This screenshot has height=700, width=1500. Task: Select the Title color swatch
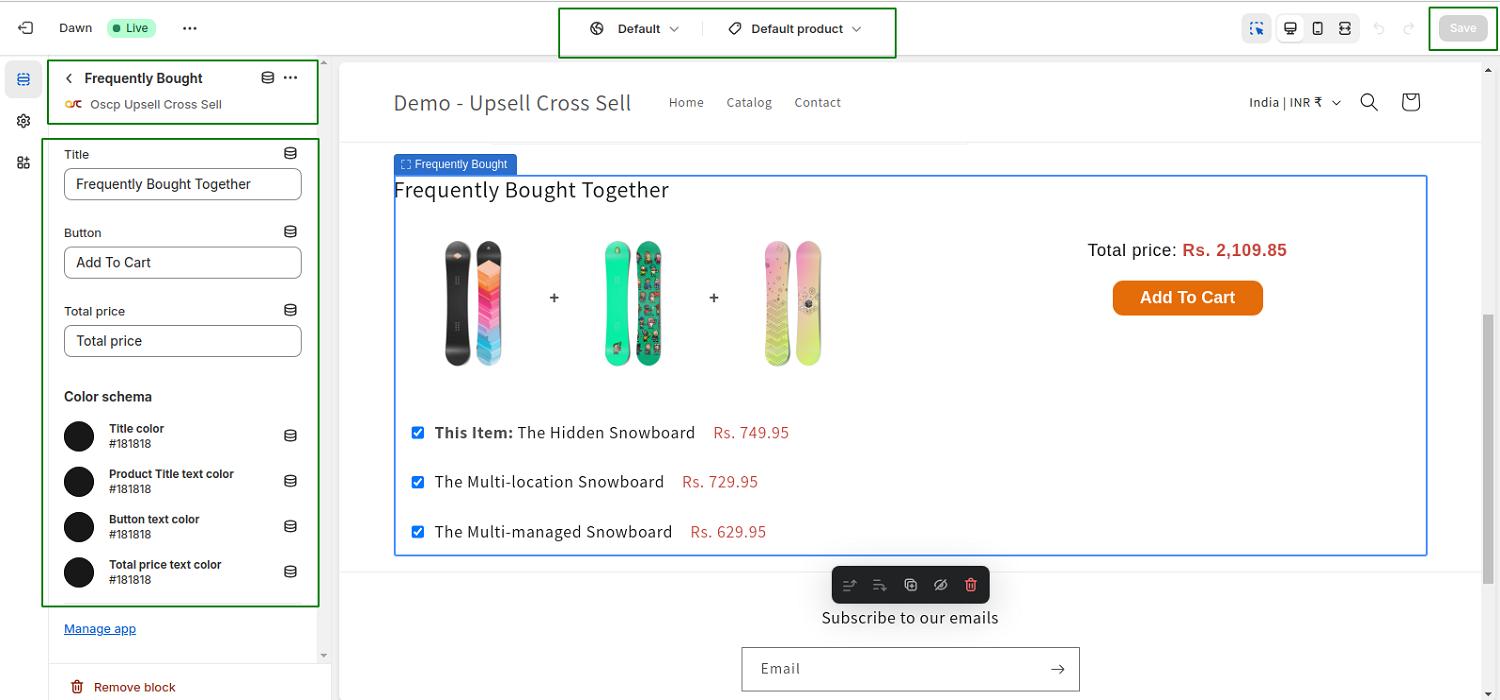click(x=79, y=436)
